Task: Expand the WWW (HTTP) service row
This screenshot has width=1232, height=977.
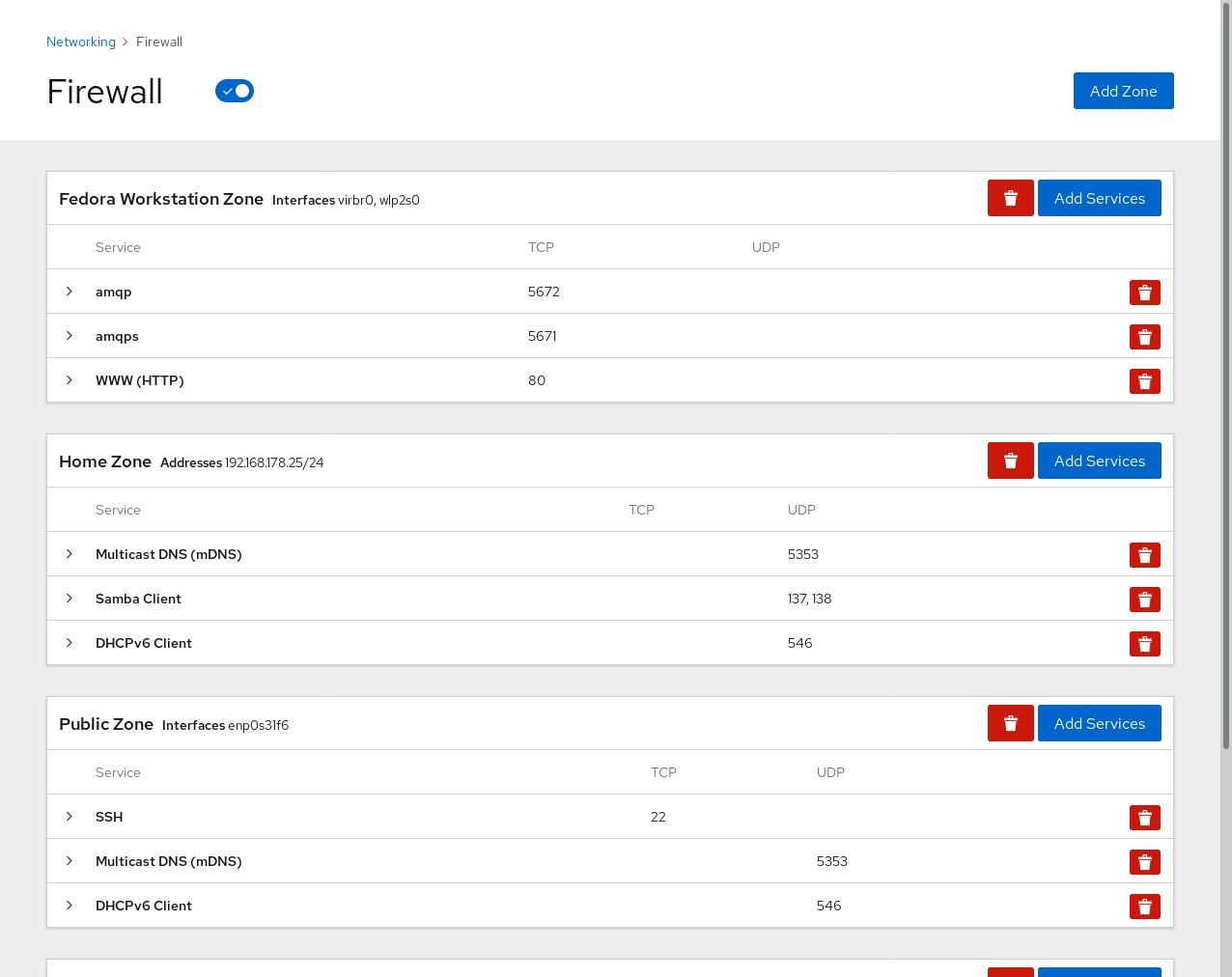Action: click(x=70, y=380)
